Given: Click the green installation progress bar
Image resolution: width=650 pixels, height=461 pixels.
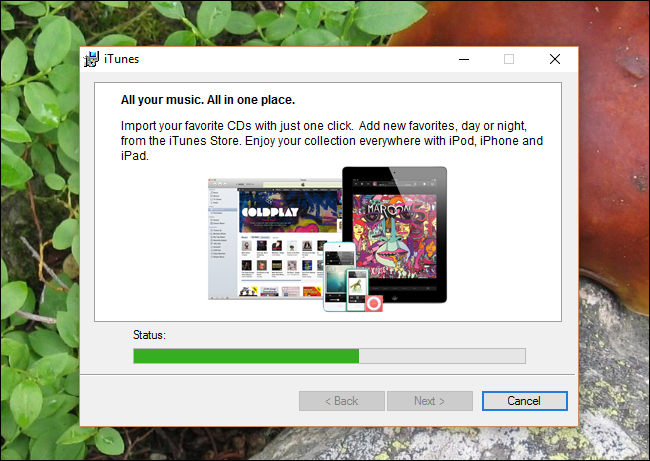Looking at the screenshot, I should pyautogui.click(x=330, y=356).
